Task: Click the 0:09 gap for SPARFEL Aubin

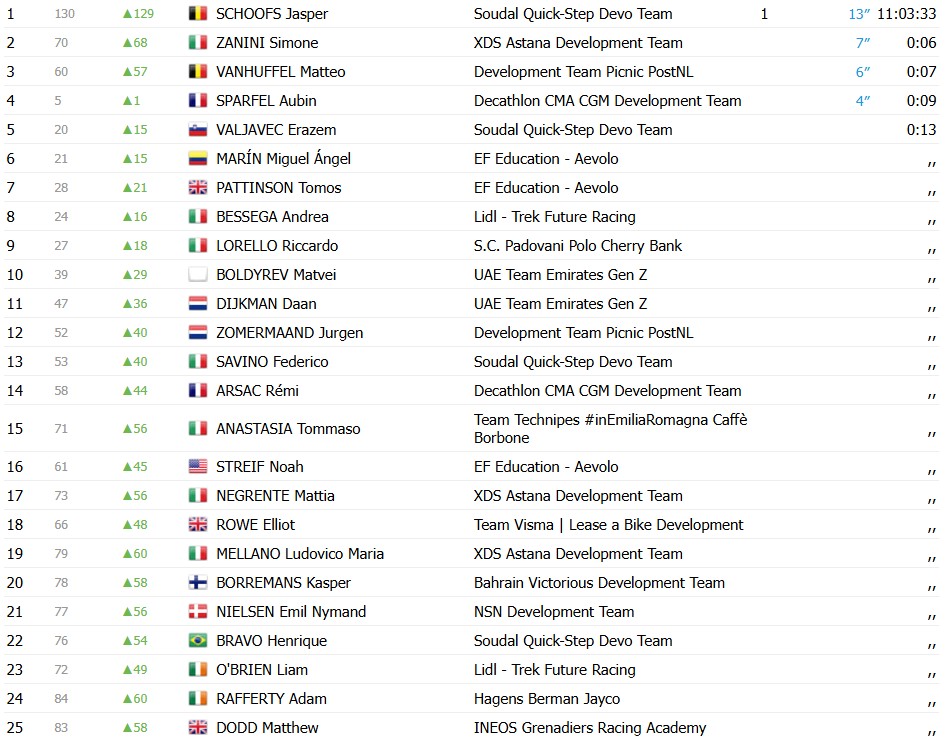Action: tap(922, 101)
